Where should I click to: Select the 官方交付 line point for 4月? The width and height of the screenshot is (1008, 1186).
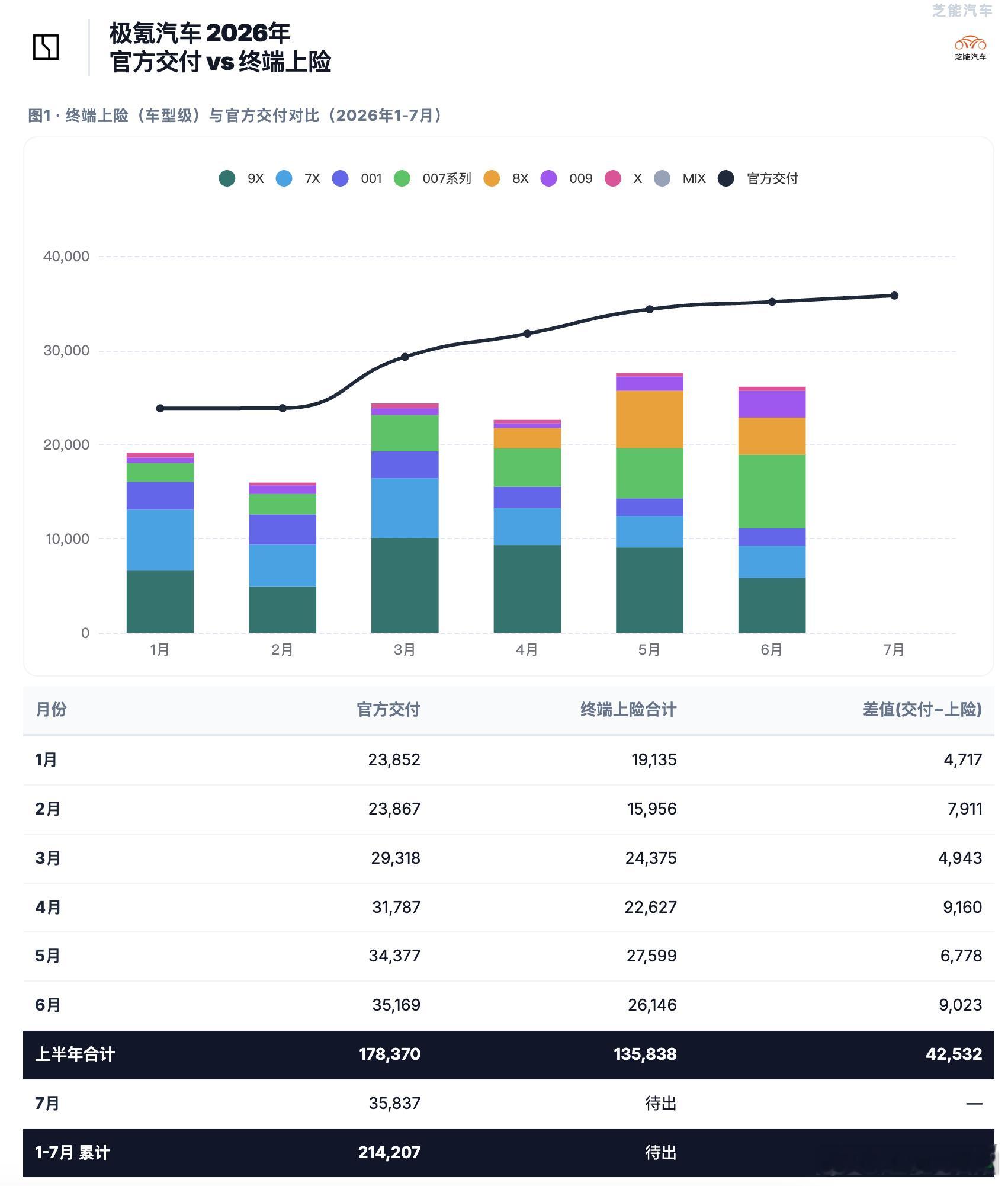[527, 334]
